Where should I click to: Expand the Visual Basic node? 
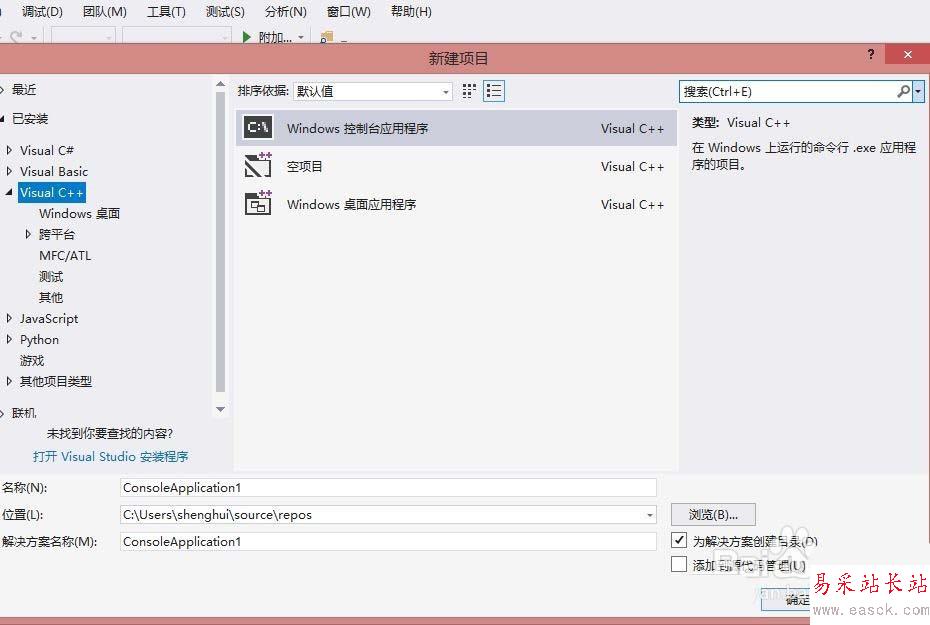coord(9,171)
